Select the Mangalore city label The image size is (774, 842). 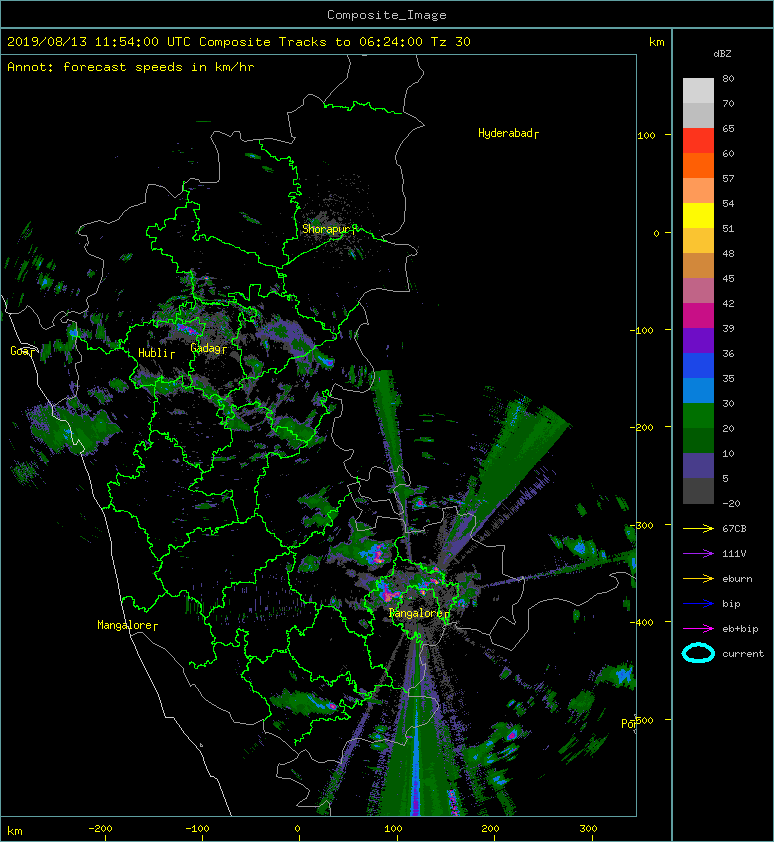pyautogui.click(x=127, y=625)
